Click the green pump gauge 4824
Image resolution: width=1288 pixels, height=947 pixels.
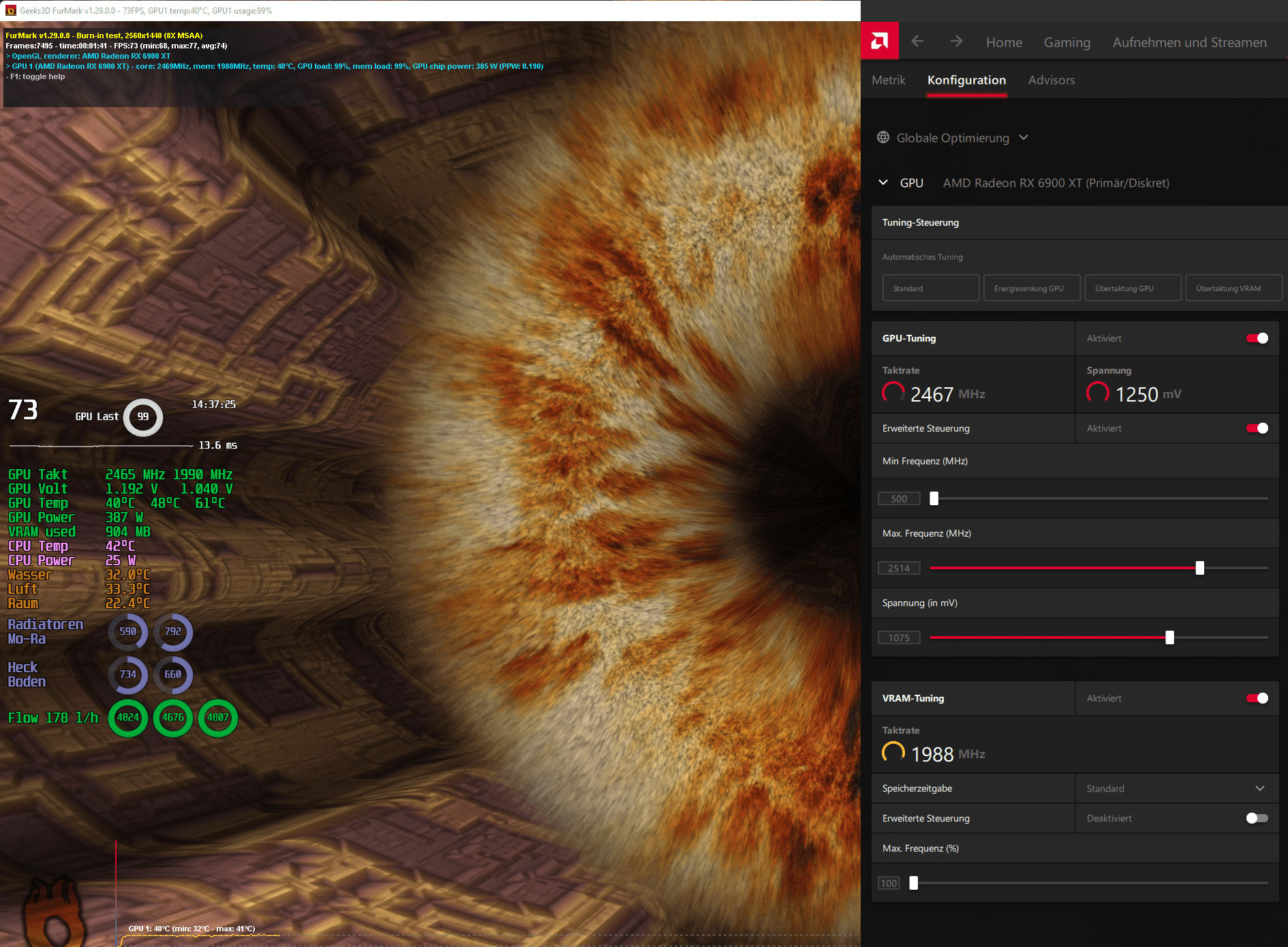click(128, 718)
